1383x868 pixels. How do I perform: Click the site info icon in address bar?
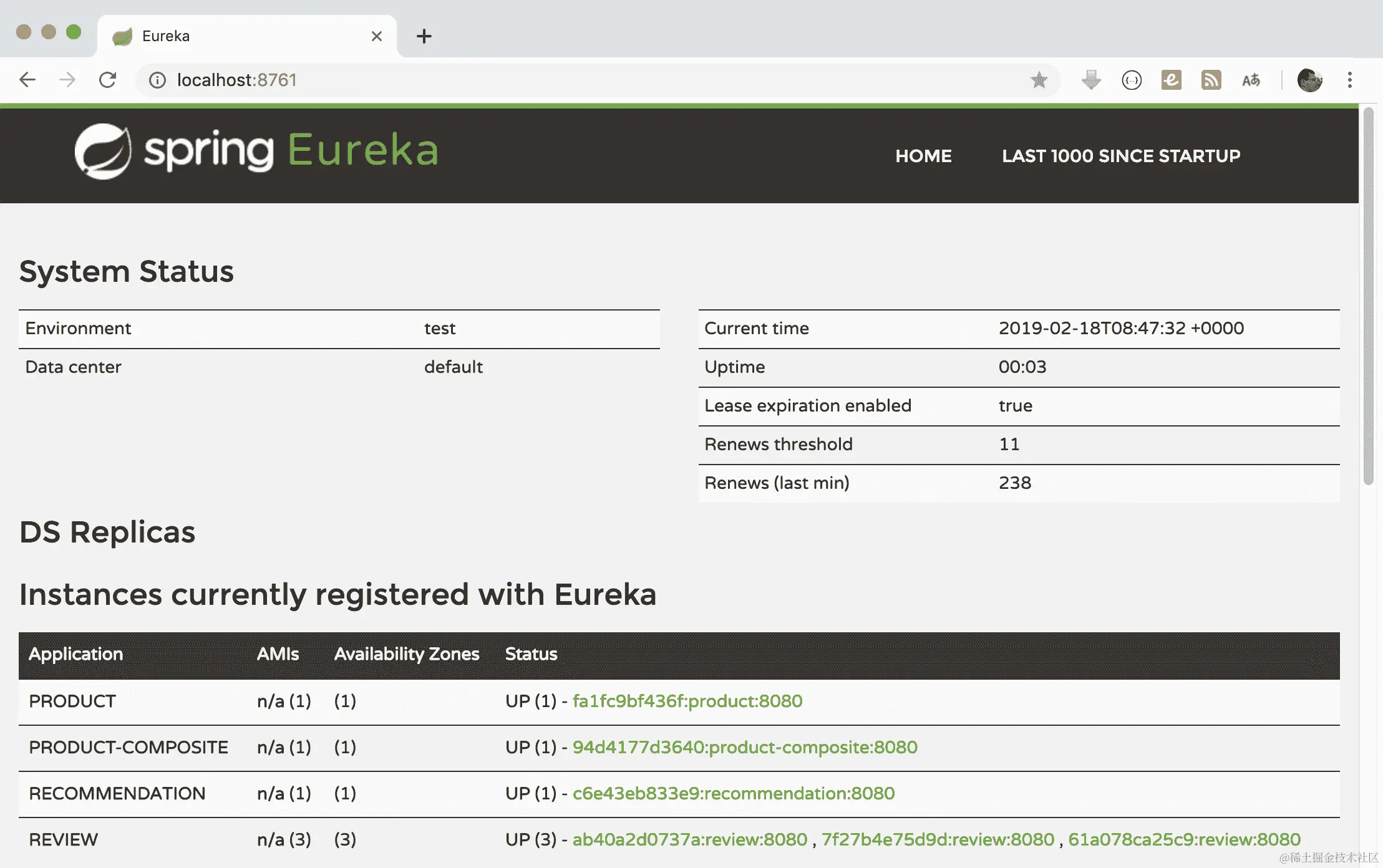[157, 80]
